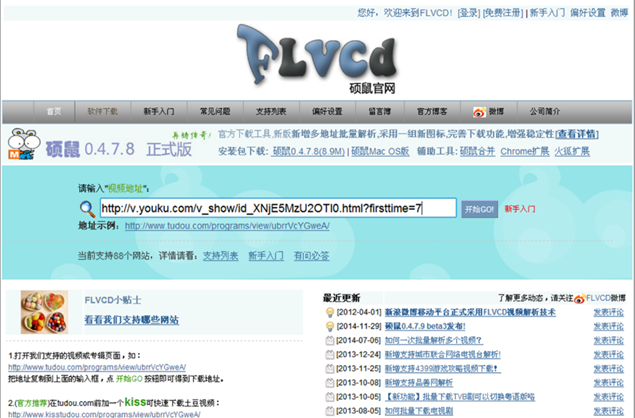Image resolution: width=635 pixels, height=418 pixels.
Task: Open 新增支持城市联合网络电视台解析 link
Action: [443, 355]
